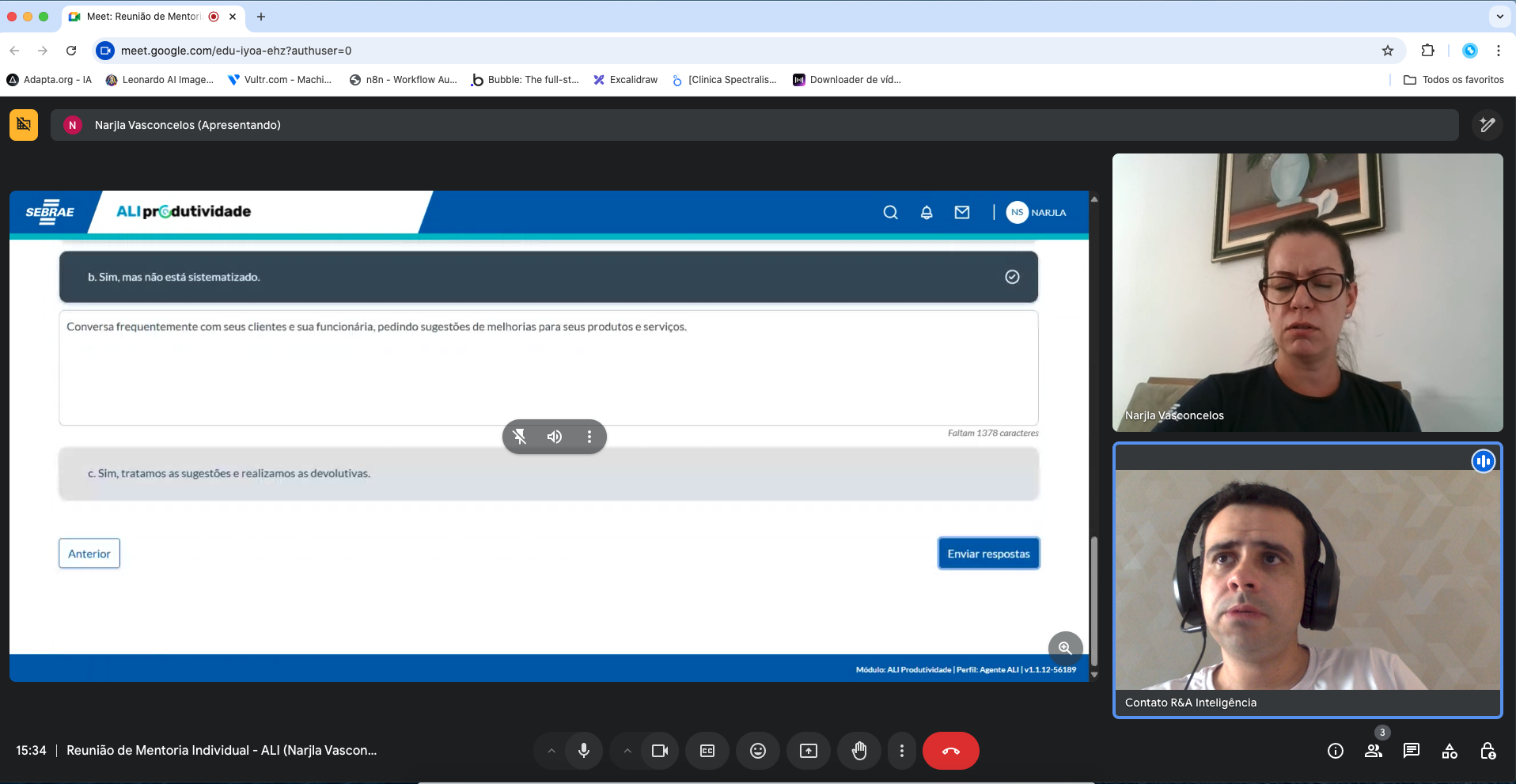
Task: Click Enviar respostas button
Action: pyautogui.click(x=988, y=554)
